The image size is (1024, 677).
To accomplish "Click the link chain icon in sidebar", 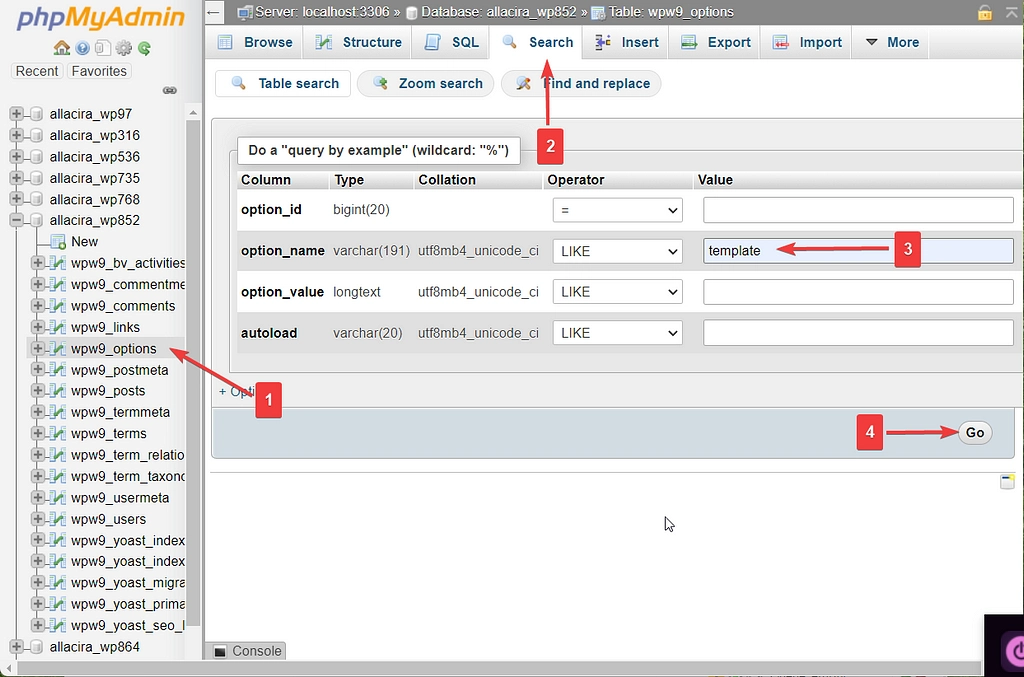I will (x=170, y=90).
